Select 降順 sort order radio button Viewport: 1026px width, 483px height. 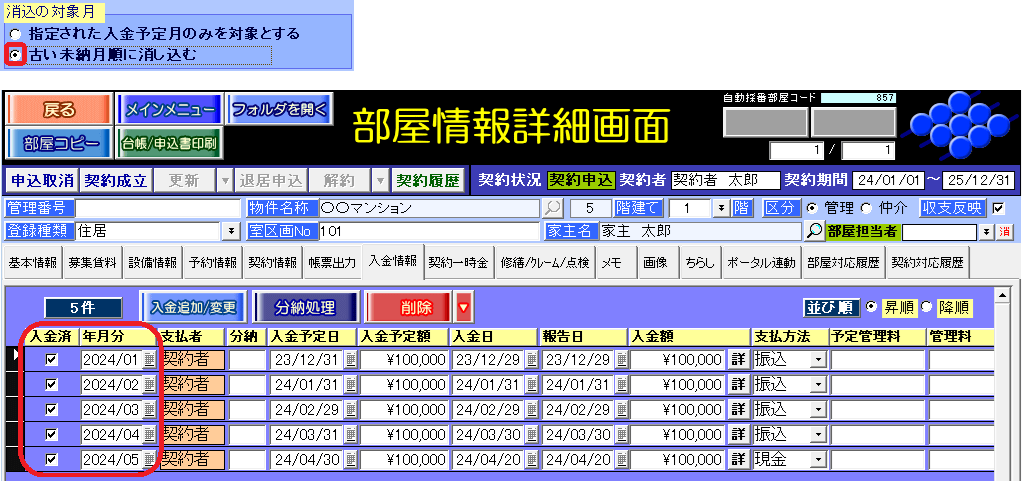tap(926, 306)
